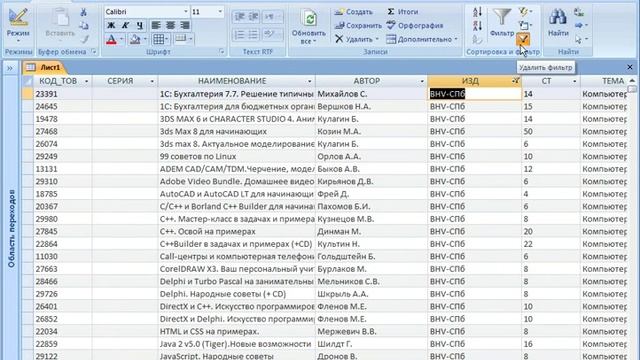Open the НАИМЕНОВАНИЕ column filter arrow
The image size is (640, 360).
pyautogui.click(x=309, y=81)
